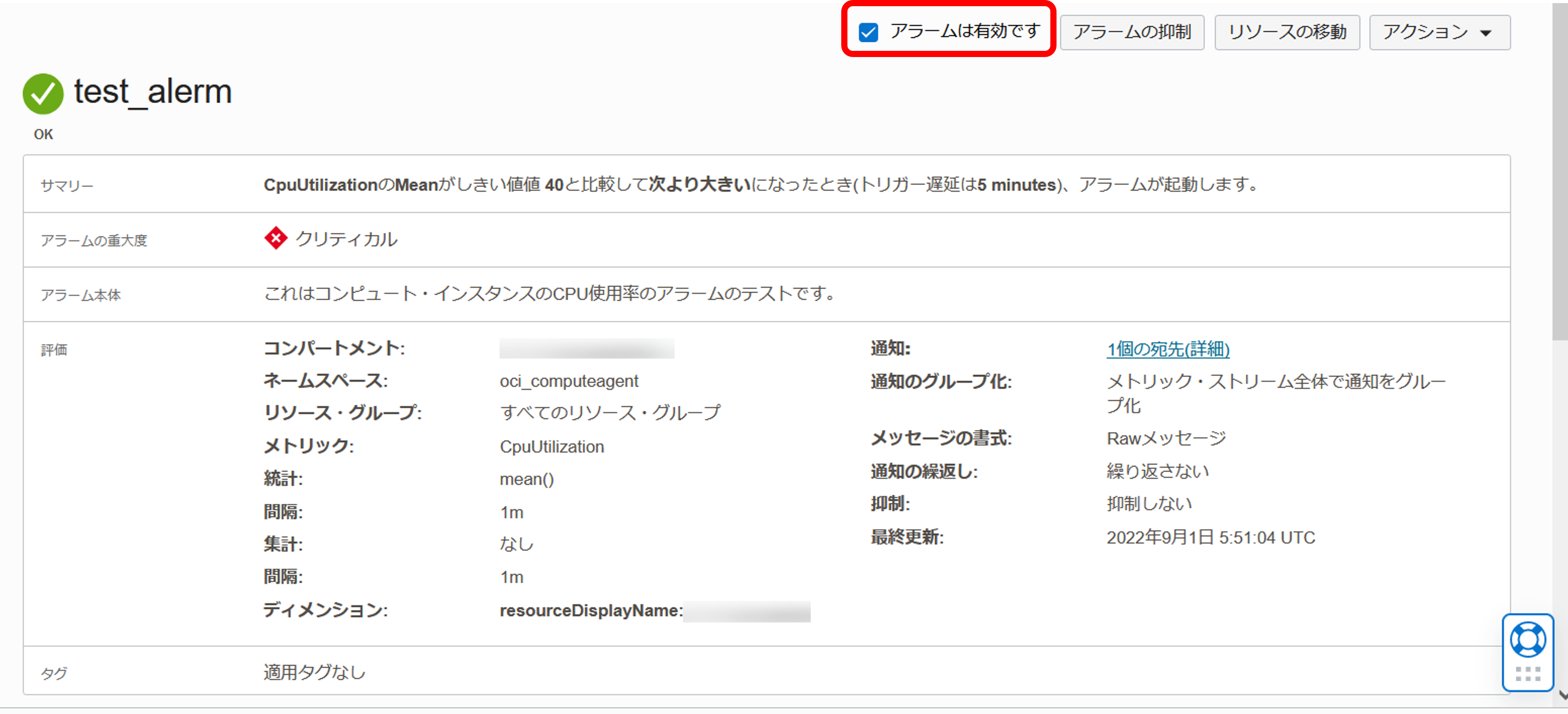This screenshot has height=714, width=1568.
Task: Open the 1個の宛先(詳細) notification link
Action: [1167, 349]
